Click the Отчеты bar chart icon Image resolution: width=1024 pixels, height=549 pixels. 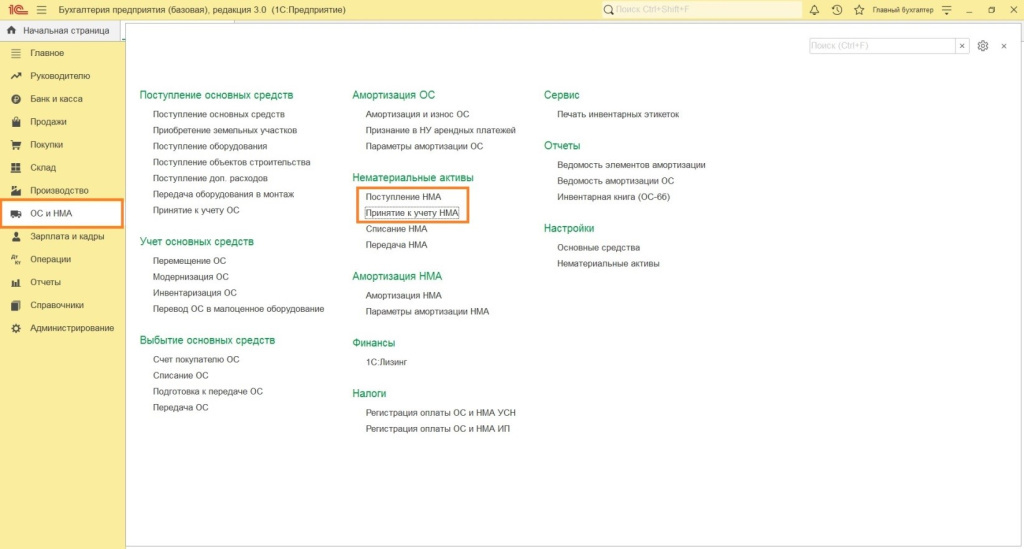click(x=16, y=282)
